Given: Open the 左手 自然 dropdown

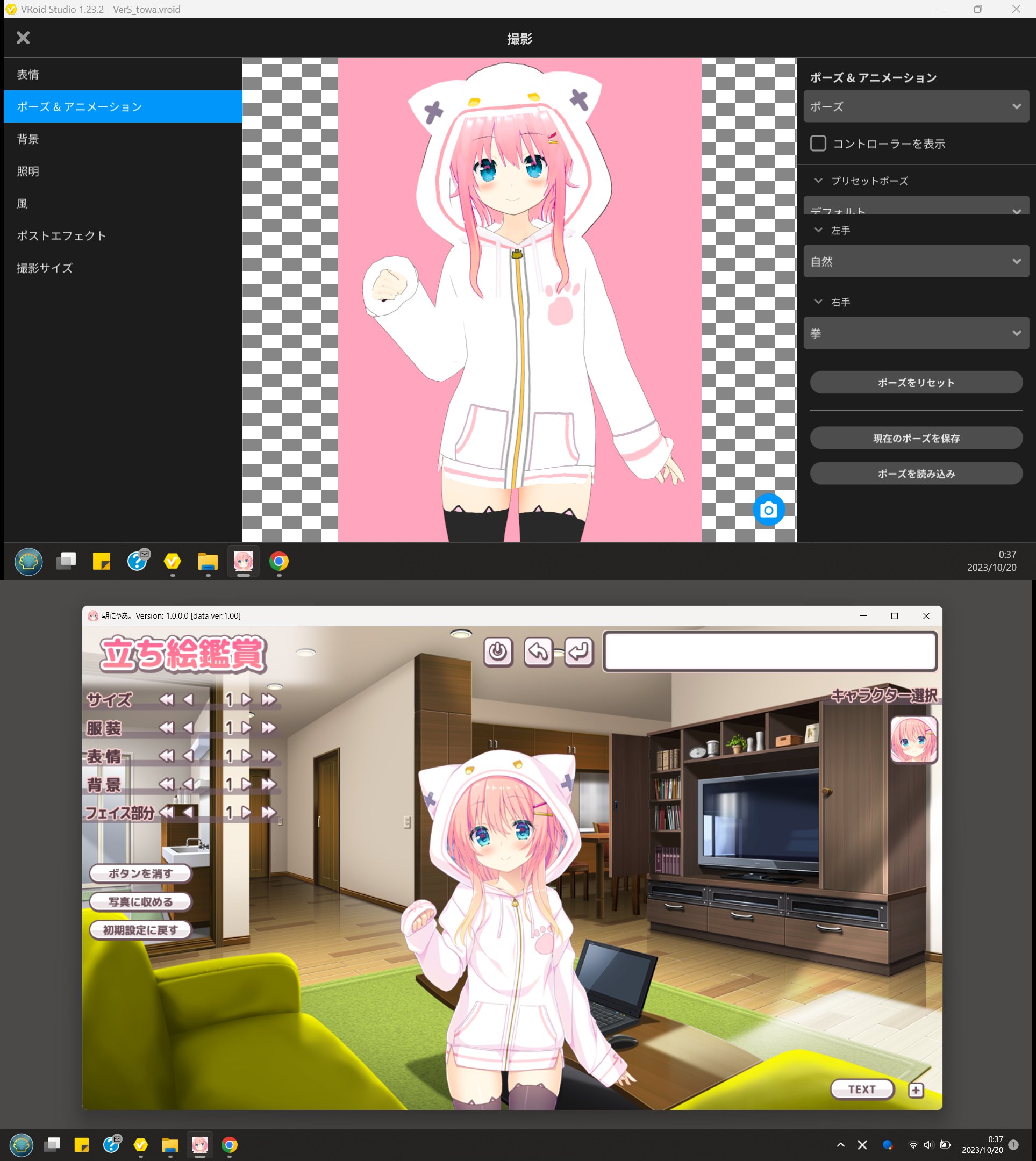Looking at the screenshot, I should click(x=916, y=261).
